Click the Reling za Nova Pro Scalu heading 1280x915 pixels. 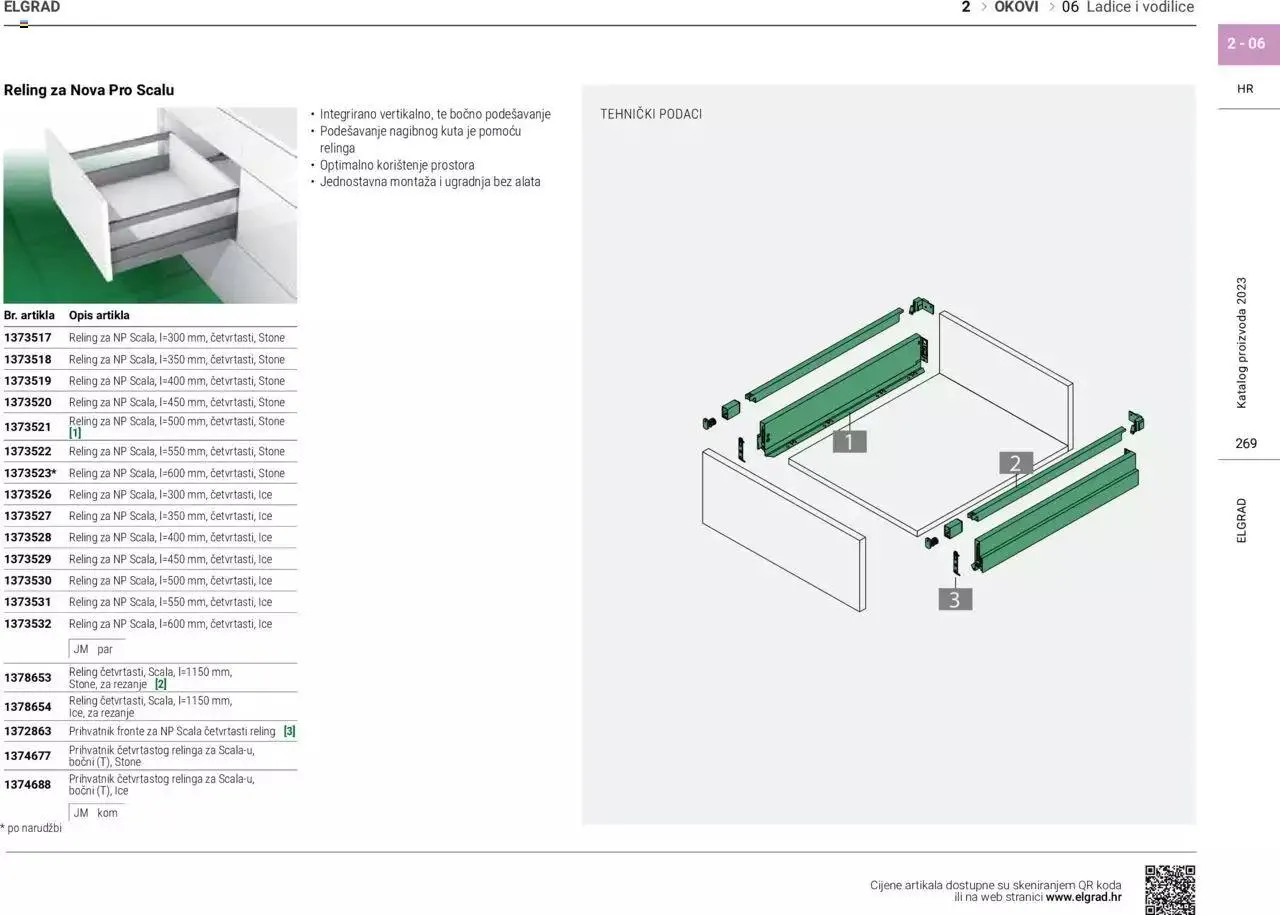89,90
